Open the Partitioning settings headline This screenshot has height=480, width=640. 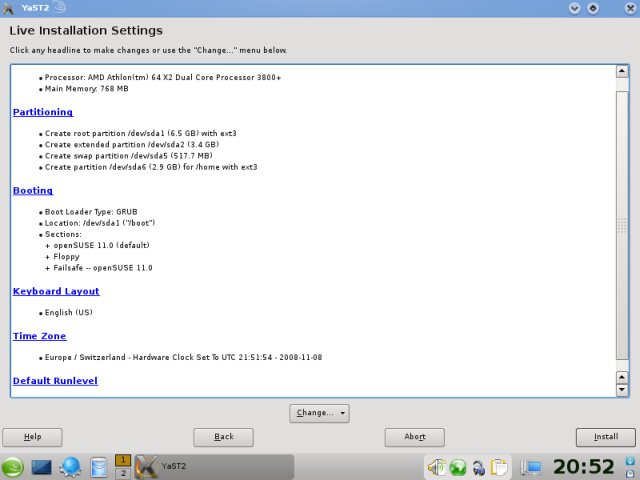tap(43, 112)
